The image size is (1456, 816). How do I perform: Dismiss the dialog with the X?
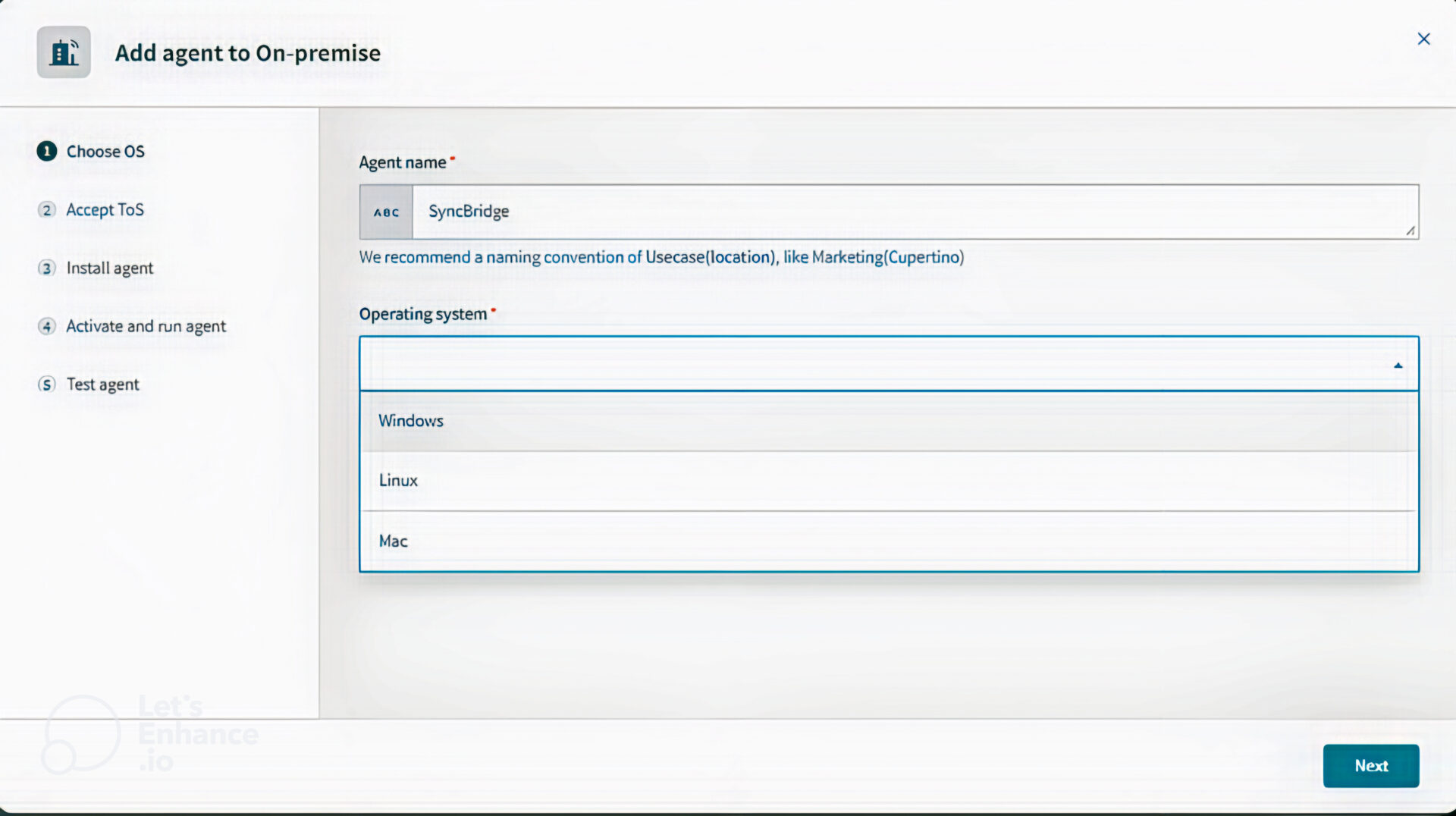coord(1423,39)
